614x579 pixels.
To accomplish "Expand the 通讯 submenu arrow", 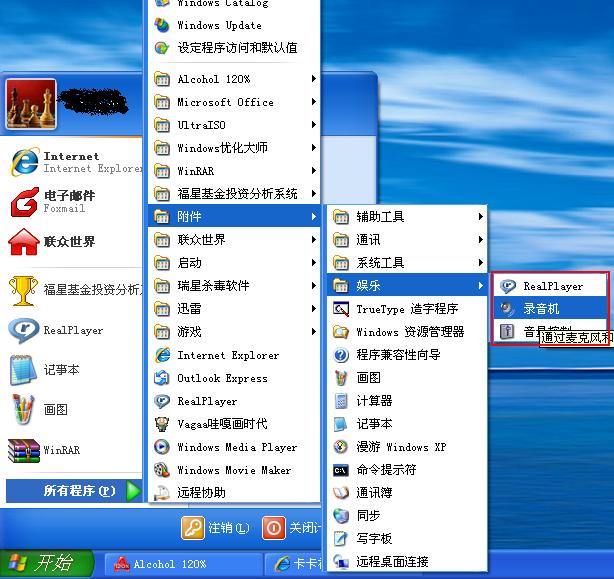I will point(480,240).
